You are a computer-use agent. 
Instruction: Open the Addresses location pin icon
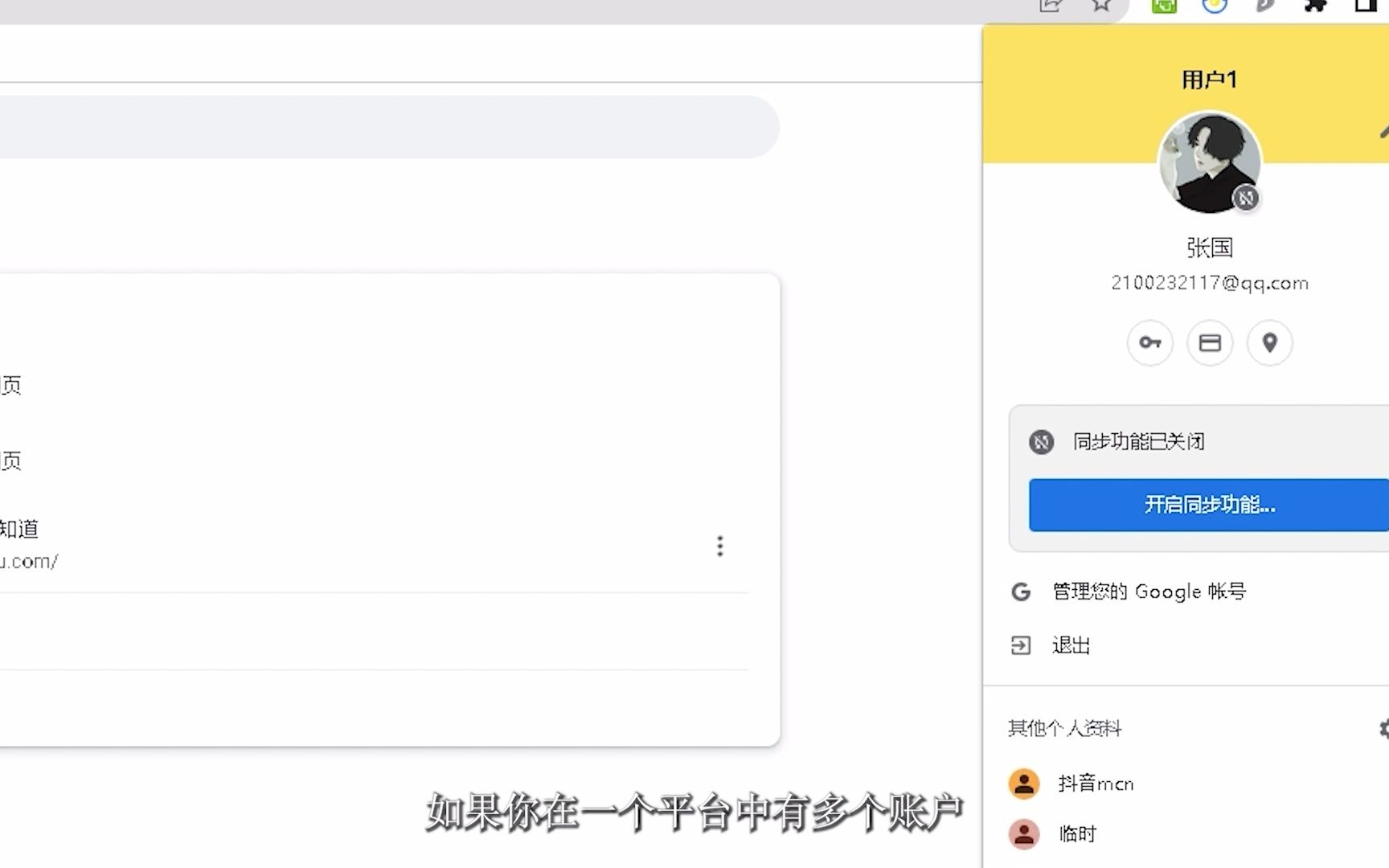1269,342
